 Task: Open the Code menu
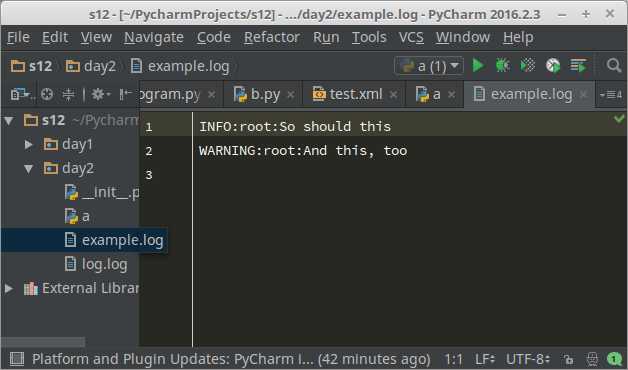(213, 37)
